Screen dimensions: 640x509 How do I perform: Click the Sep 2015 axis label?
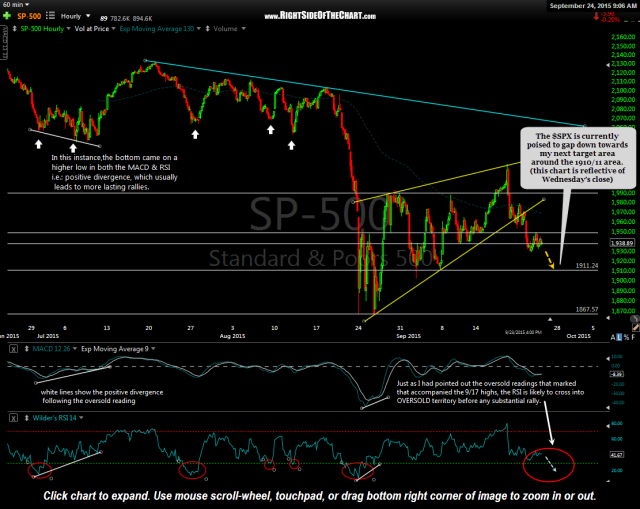[408, 336]
